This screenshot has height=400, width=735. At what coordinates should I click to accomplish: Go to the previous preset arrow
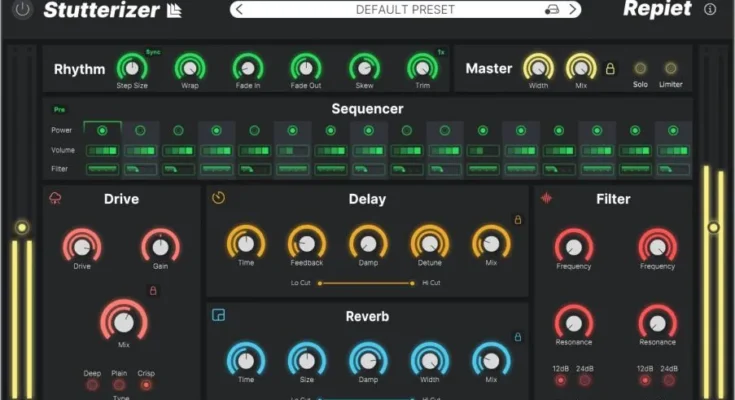240,9
